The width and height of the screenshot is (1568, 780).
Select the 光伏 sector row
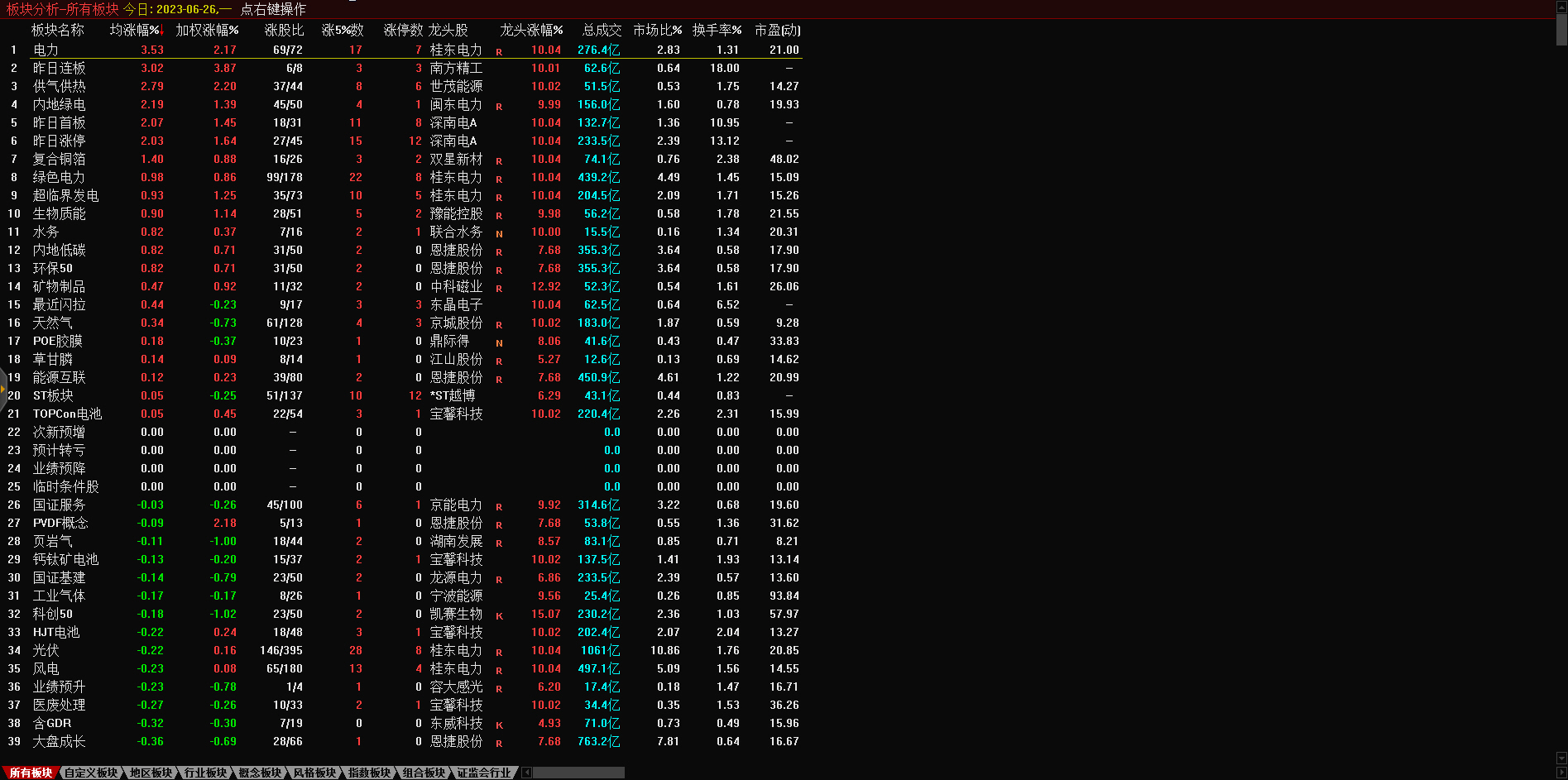pos(46,650)
